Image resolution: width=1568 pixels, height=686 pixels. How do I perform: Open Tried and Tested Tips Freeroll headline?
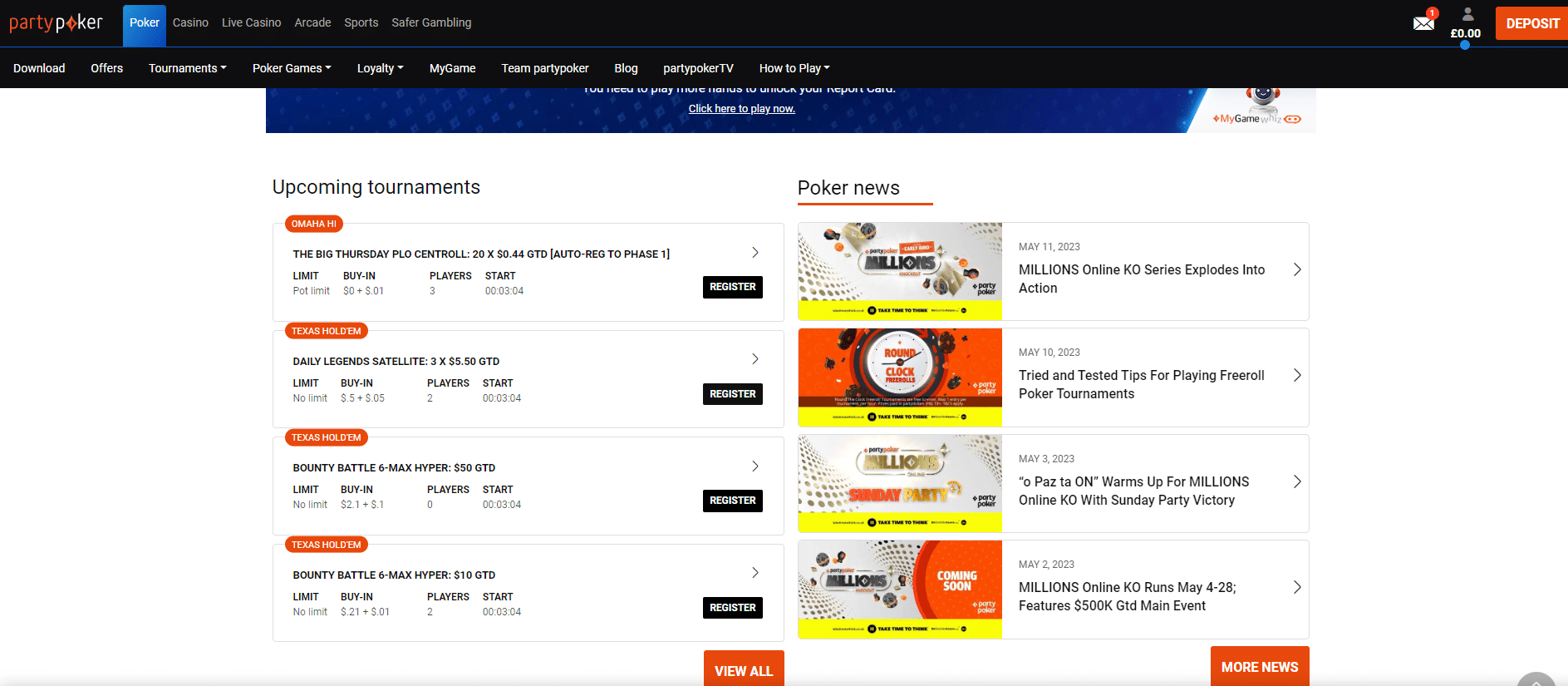pos(1142,384)
